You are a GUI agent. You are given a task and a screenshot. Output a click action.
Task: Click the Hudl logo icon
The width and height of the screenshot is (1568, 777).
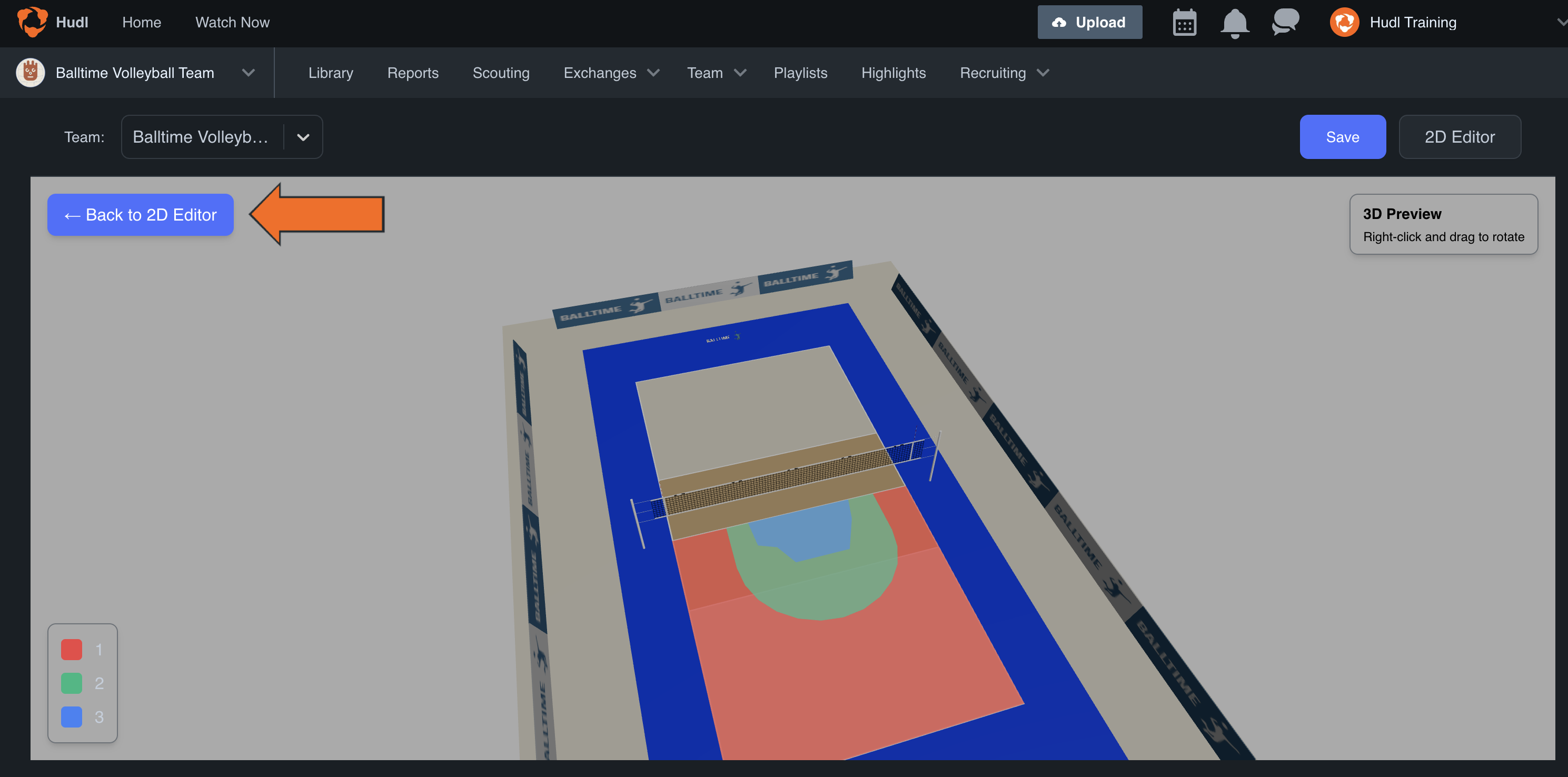click(32, 22)
